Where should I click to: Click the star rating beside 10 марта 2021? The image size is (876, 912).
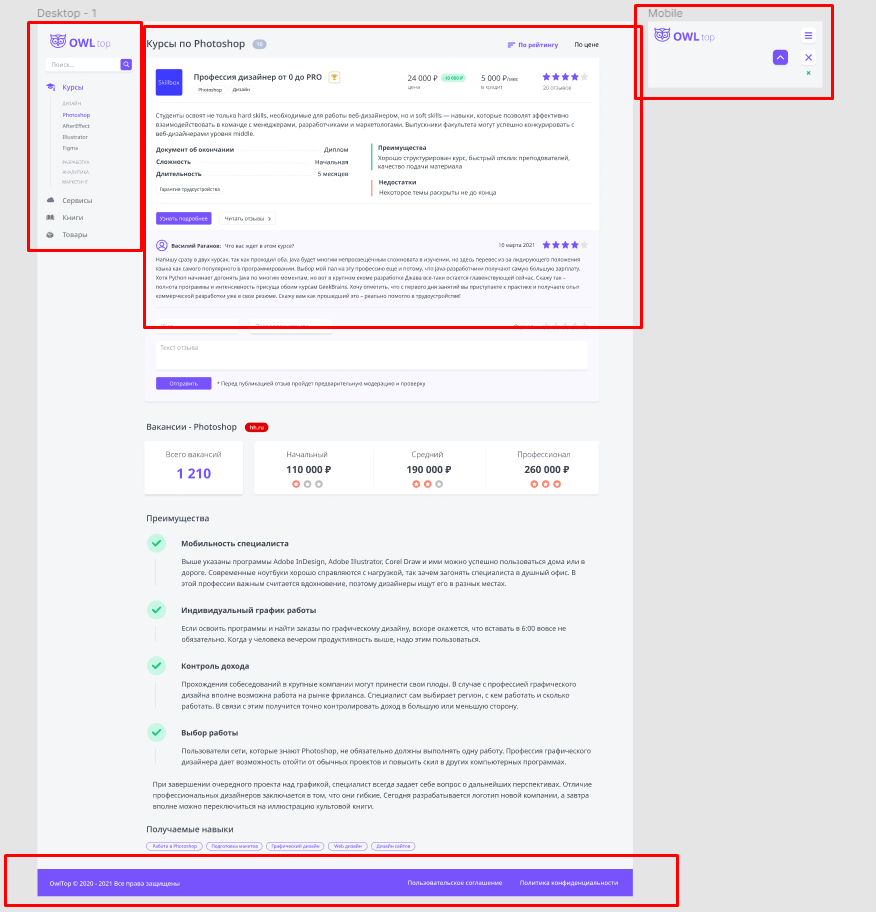(x=565, y=245)
